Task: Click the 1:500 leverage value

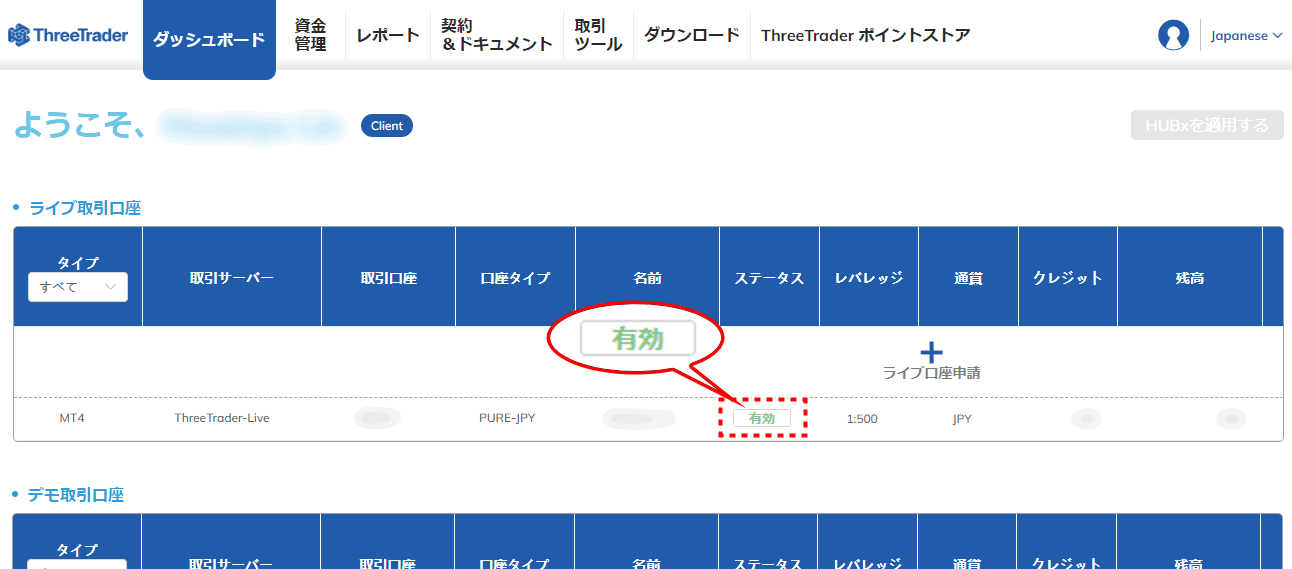Action: (862, 419)
